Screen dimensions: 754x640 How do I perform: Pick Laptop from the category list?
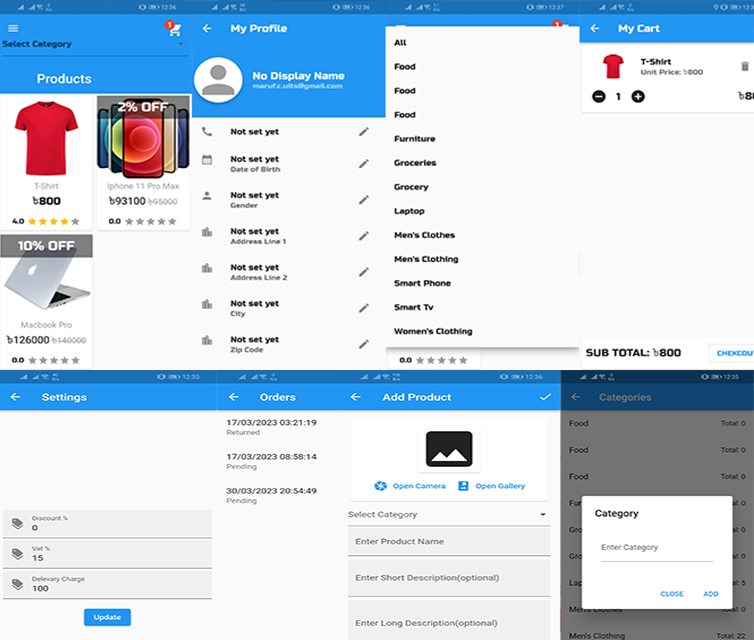coord(409,211)
